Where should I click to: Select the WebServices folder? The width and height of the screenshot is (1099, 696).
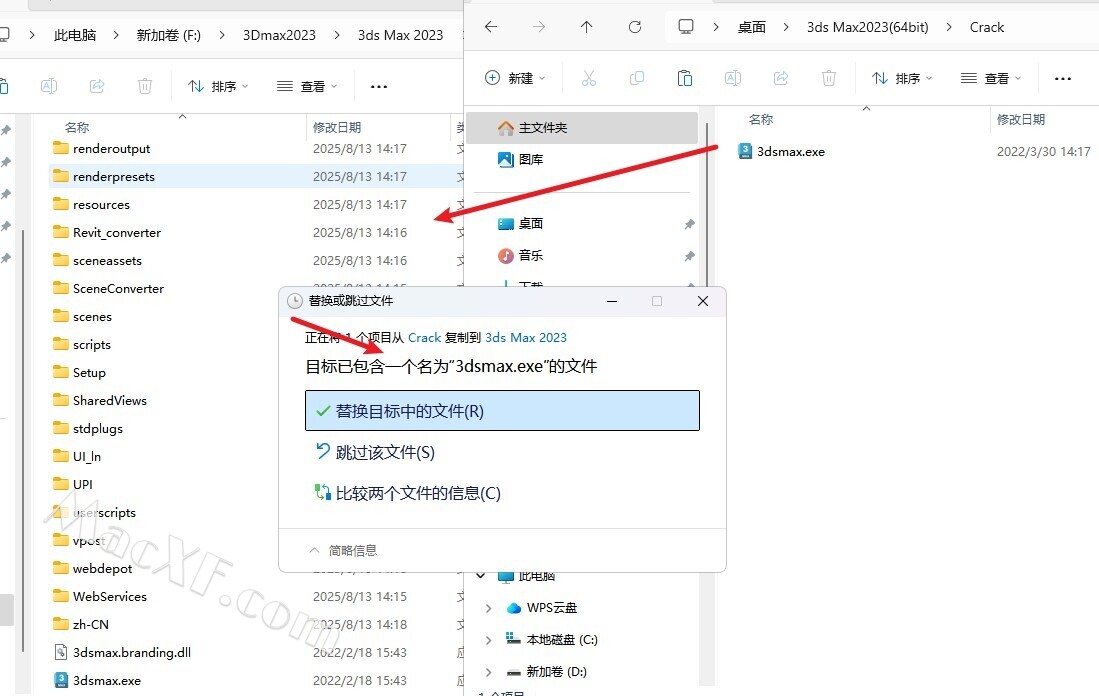coord(100,596)
